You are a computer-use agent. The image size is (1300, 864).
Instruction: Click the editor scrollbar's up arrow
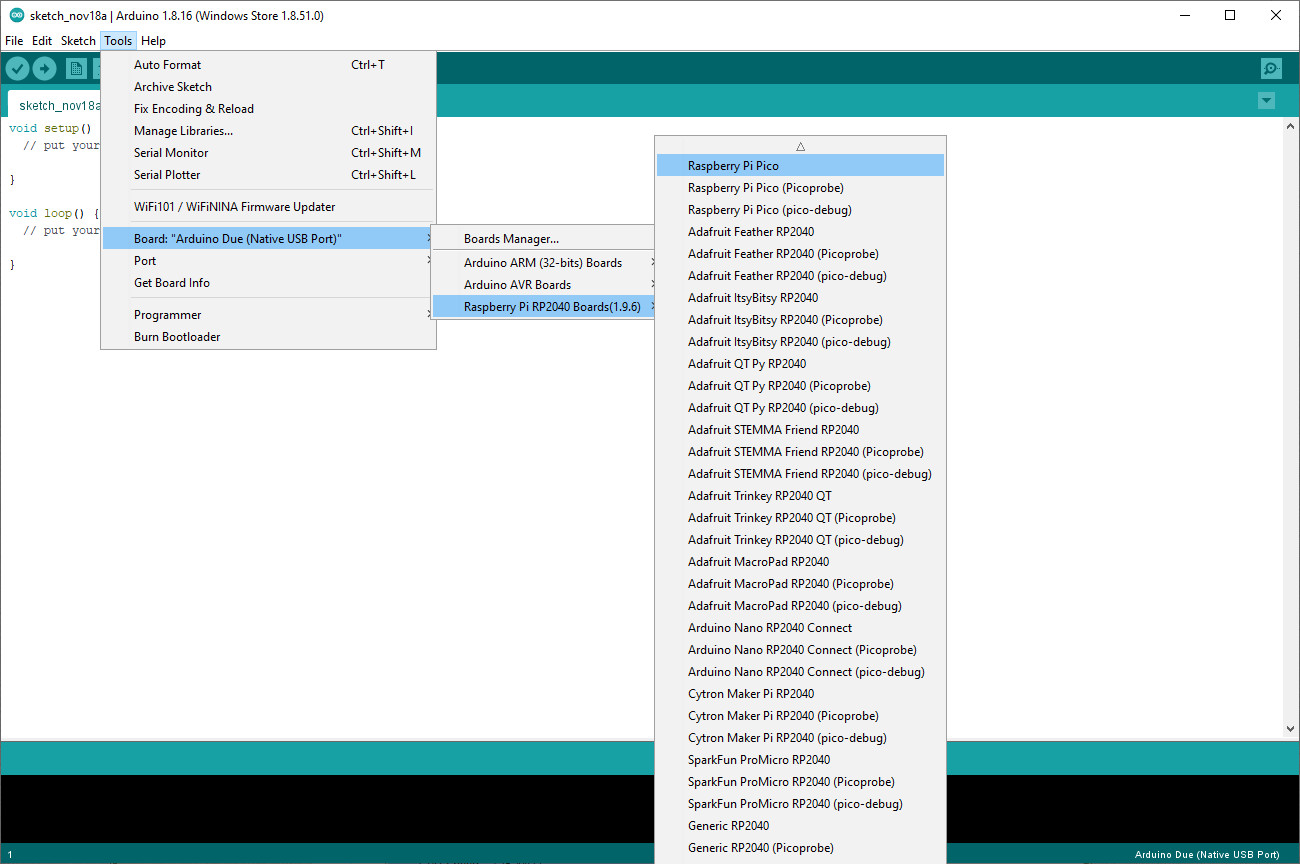[x=1290, y=126]
